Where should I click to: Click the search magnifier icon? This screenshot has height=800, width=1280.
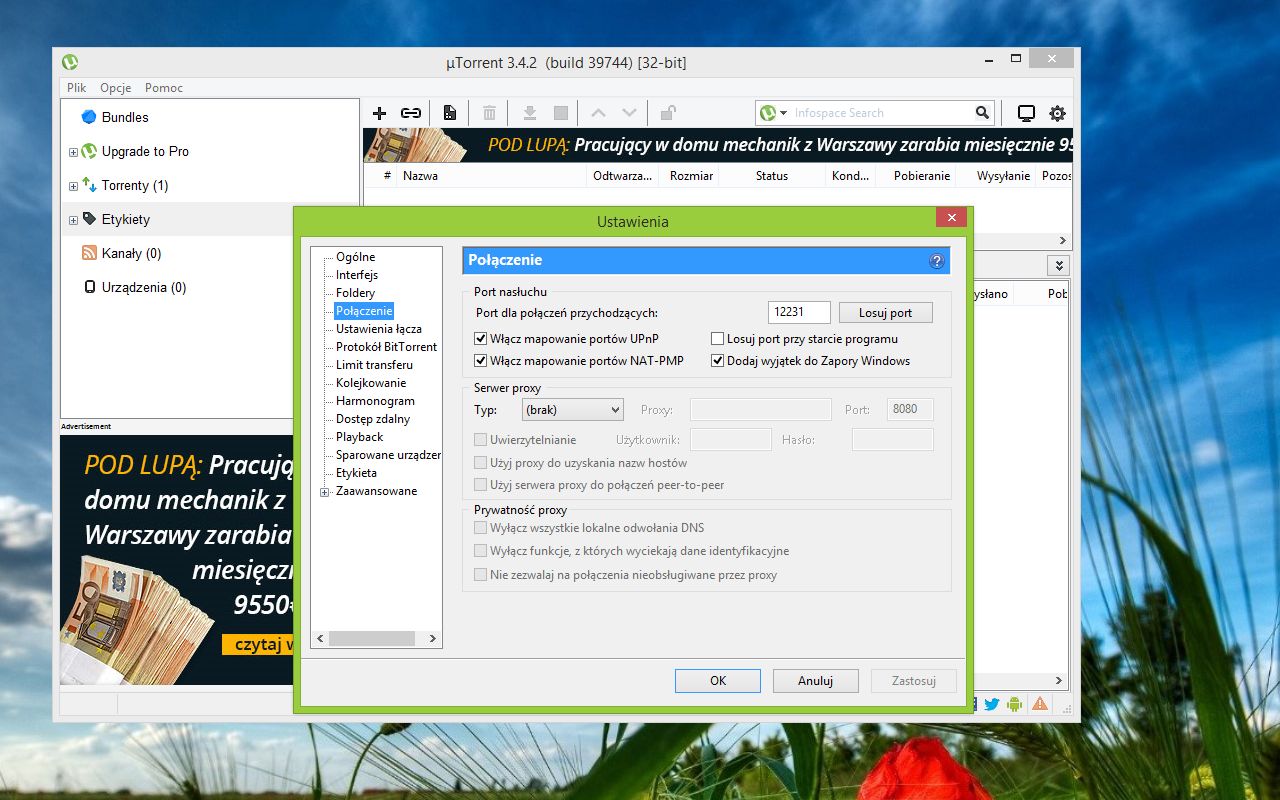(x=983, y=113)
